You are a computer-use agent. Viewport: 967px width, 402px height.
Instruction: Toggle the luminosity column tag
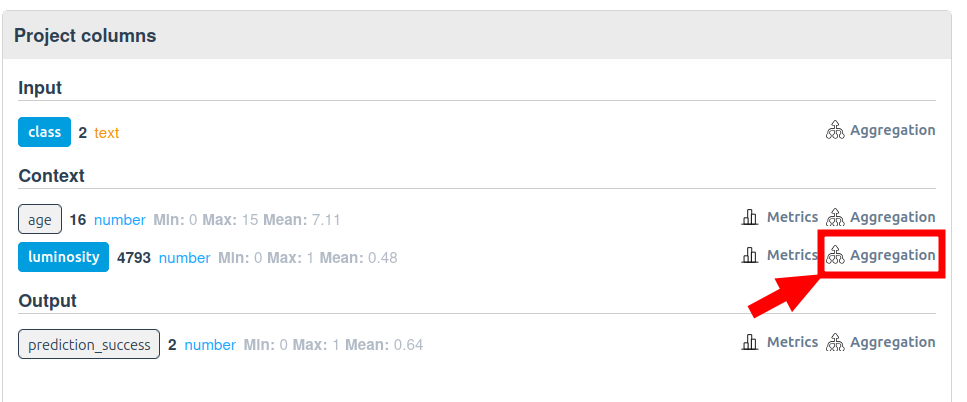click(64, 257)
